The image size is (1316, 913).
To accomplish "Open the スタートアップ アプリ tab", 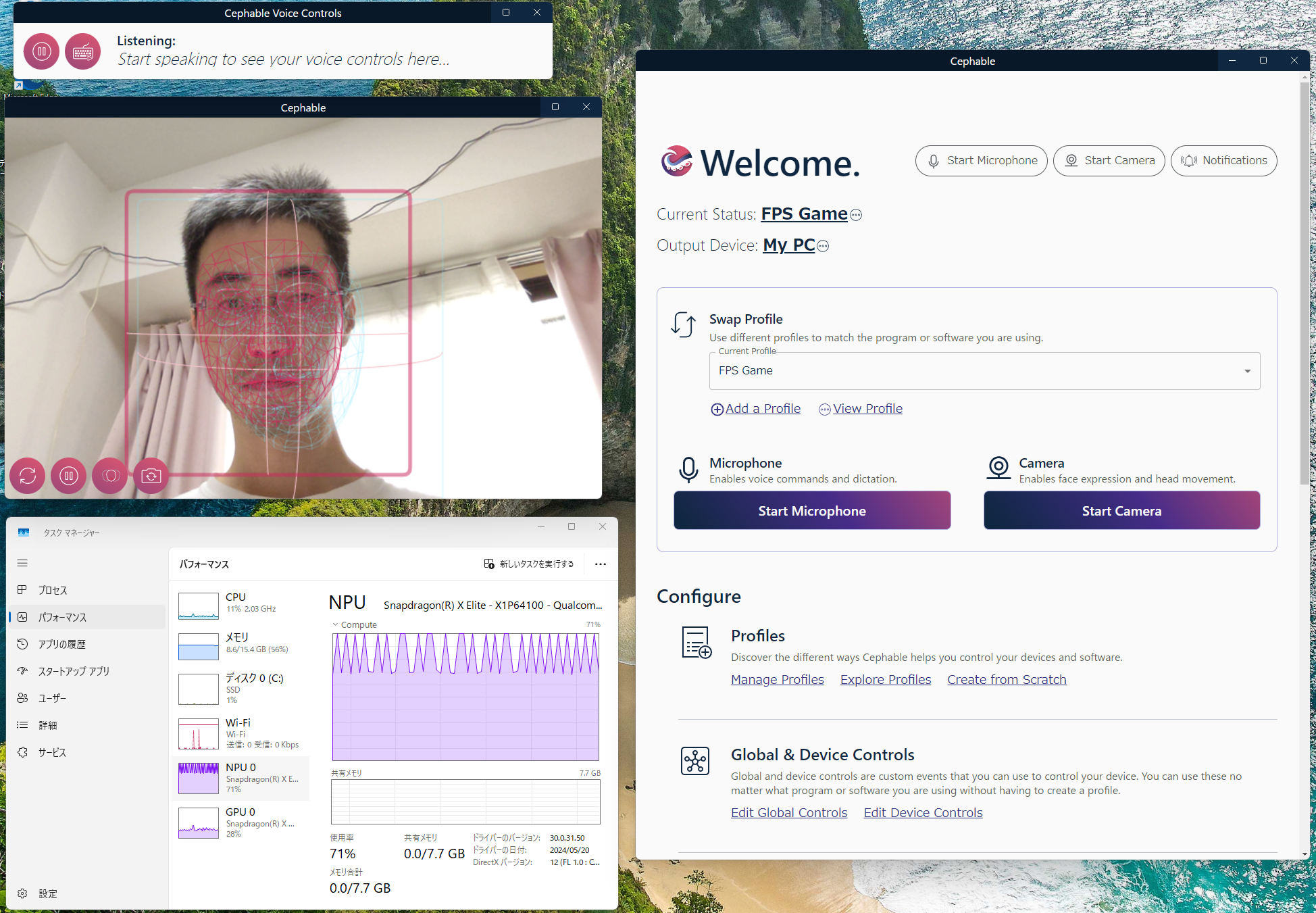I will tap(73, 671).
